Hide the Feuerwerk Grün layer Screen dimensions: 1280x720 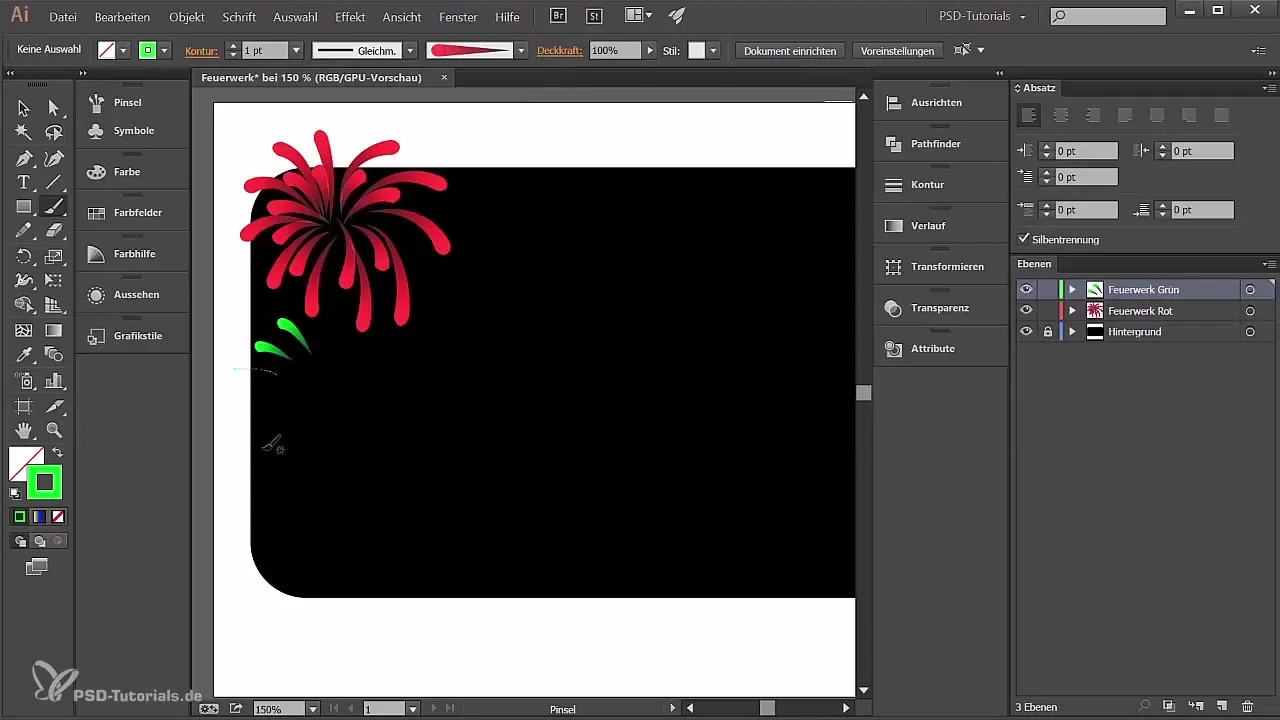1026,289
